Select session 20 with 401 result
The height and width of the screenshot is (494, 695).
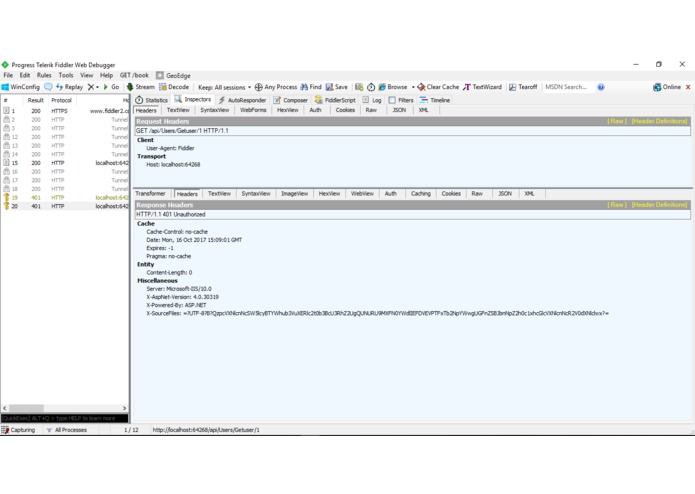[x=65, y=206]
